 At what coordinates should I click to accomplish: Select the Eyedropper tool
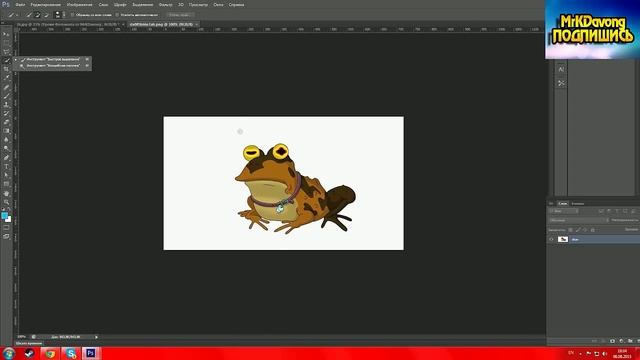tap(6, 78)
